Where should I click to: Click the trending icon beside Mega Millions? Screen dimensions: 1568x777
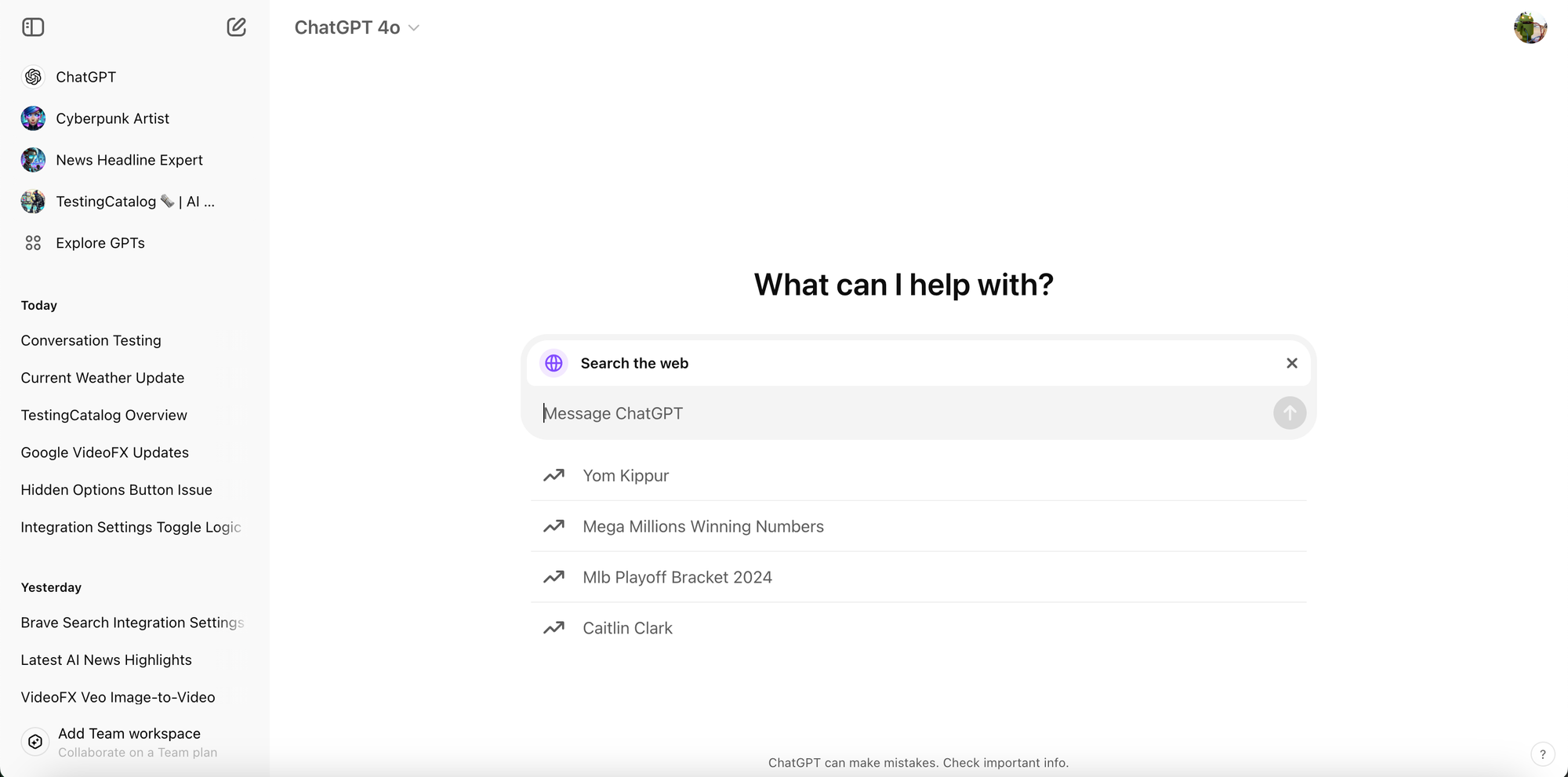(x=554, y=526)
